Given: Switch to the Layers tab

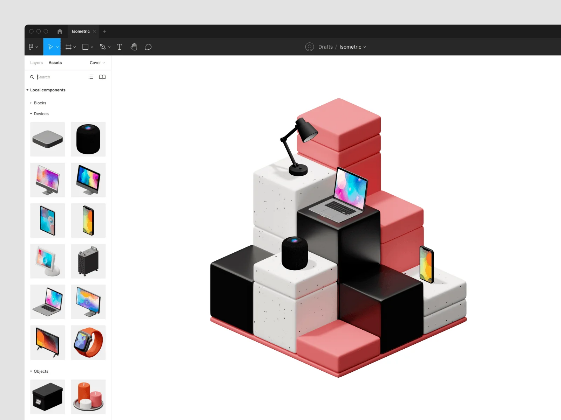Looking at the screenshot, I should tap(36, 63).
